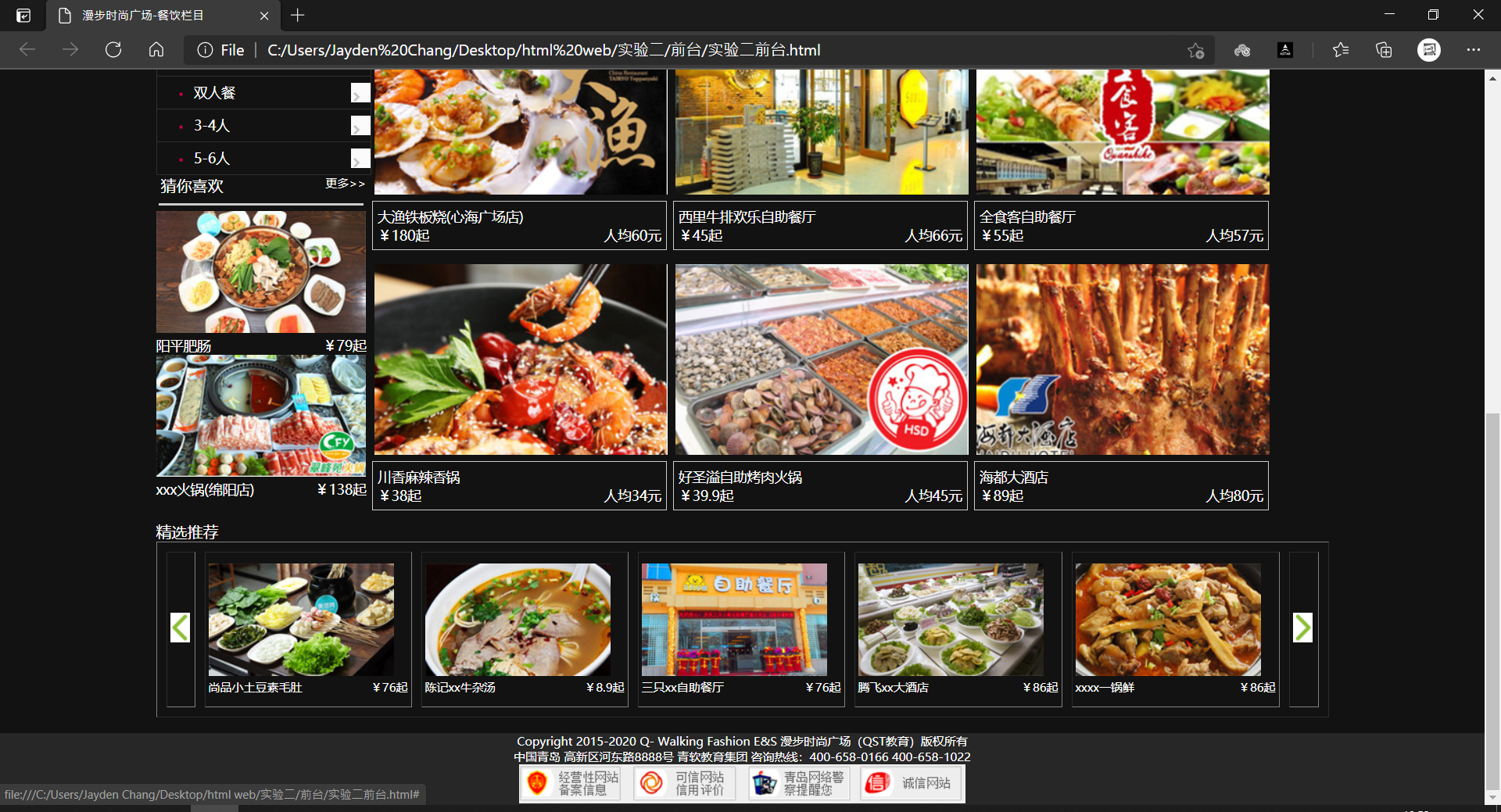Image resolution: width=1501 pixels, height=812 pixels.
Task: Open the browser home page
Action: (x=156, y=50)
